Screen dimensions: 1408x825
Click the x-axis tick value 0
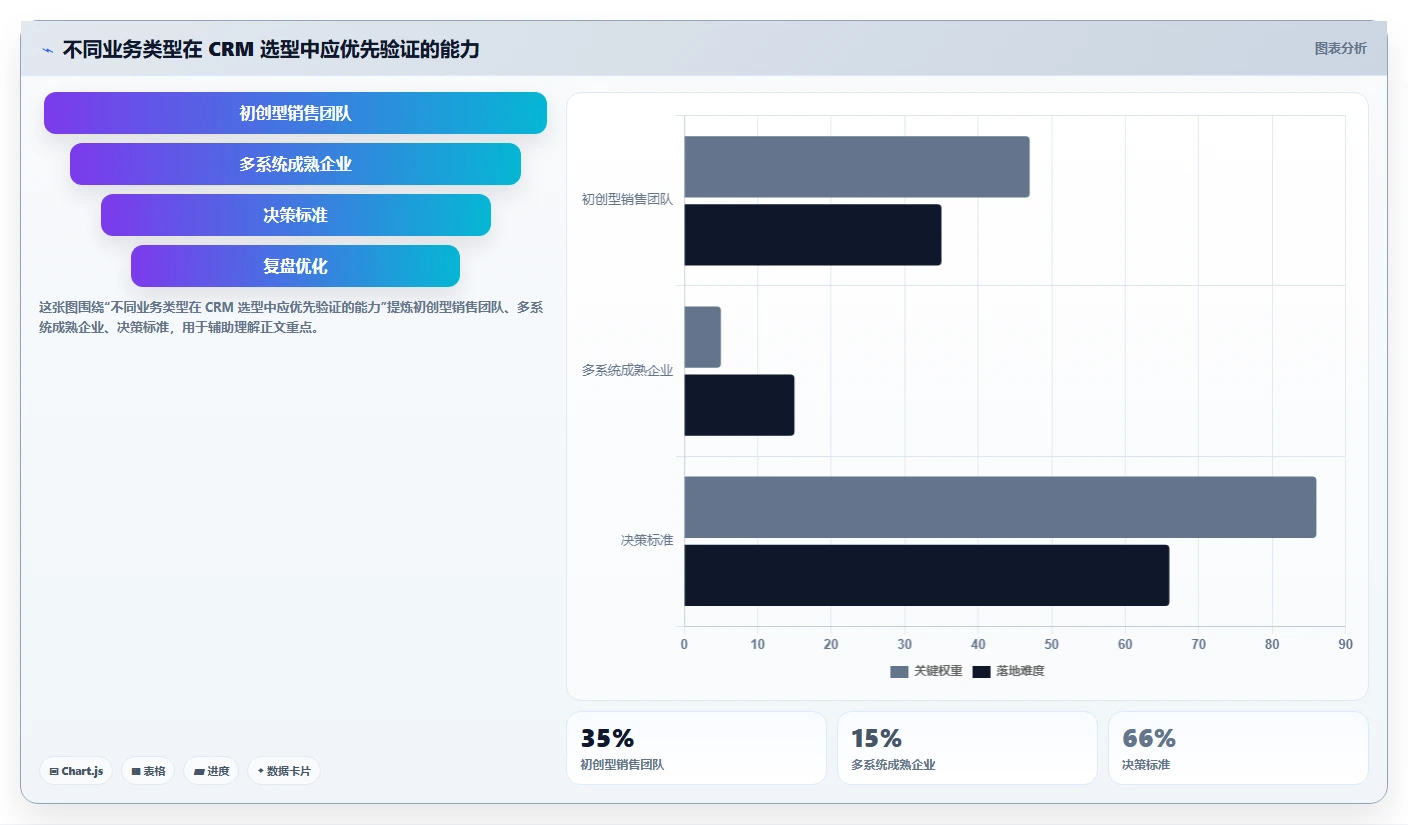point(684,644)
